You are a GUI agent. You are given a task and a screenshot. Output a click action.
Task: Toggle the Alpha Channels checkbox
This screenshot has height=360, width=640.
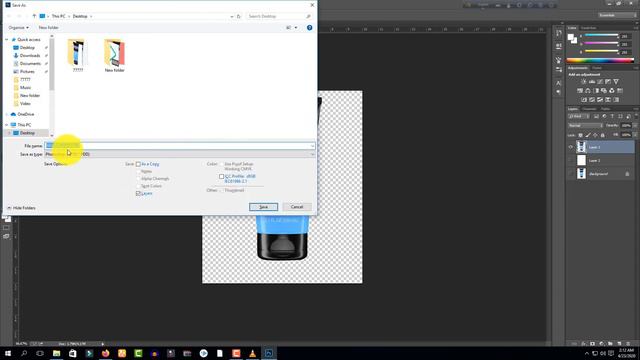138,179
